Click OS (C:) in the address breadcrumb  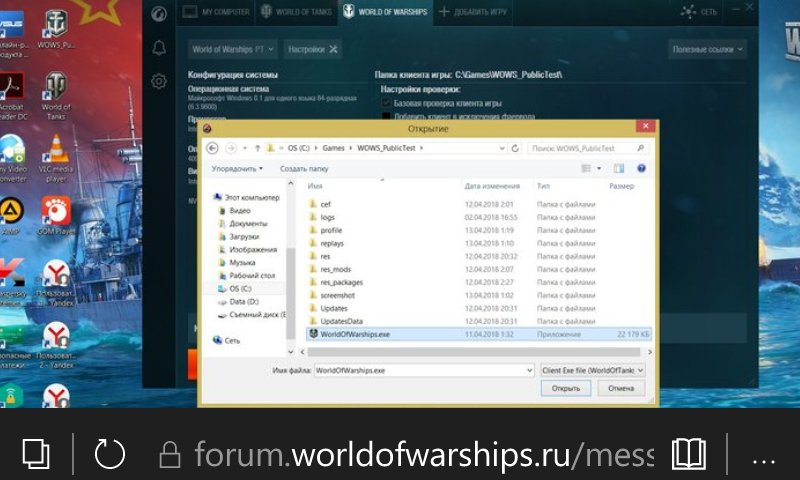click(298, 148)
